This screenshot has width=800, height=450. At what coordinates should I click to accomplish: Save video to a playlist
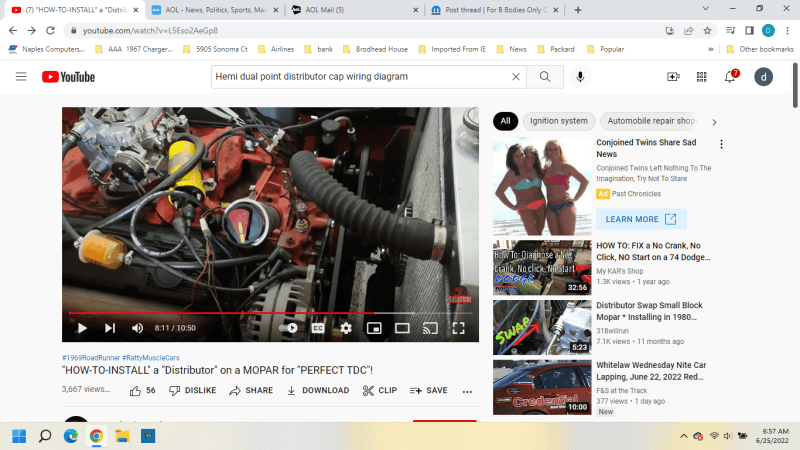(x=429, y=391)
